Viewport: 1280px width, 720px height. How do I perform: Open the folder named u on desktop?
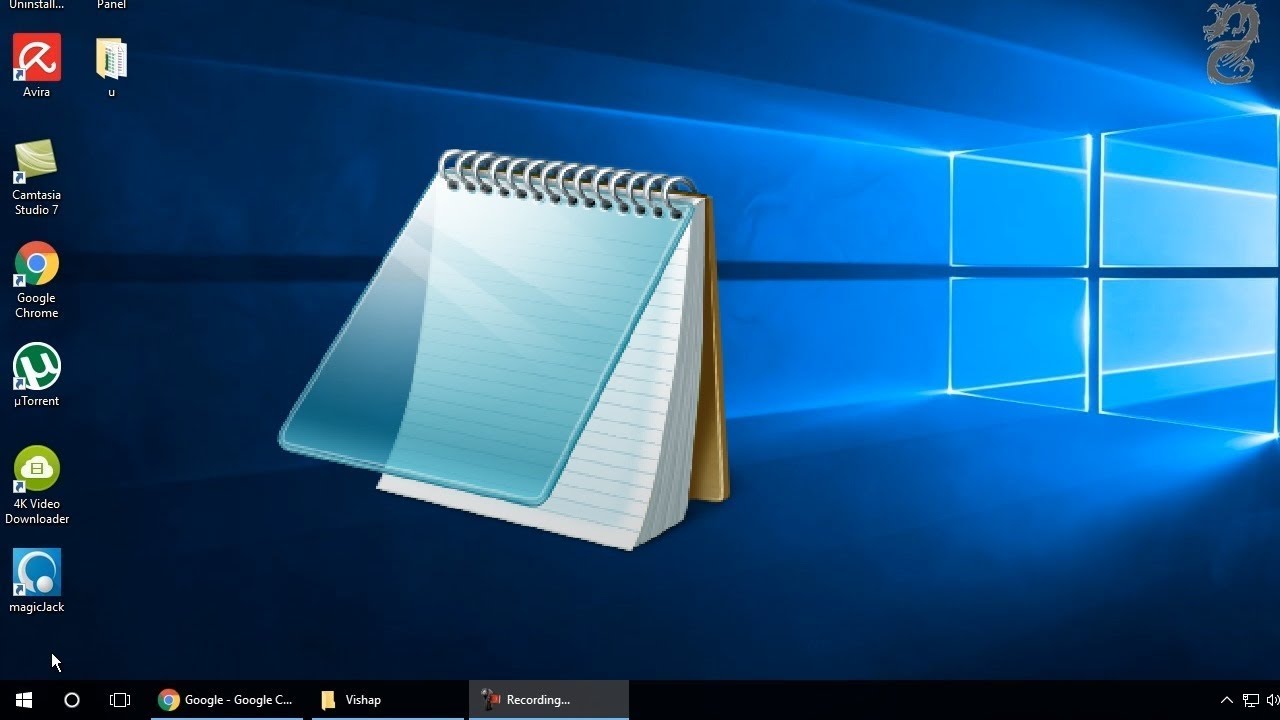(111, 65)
